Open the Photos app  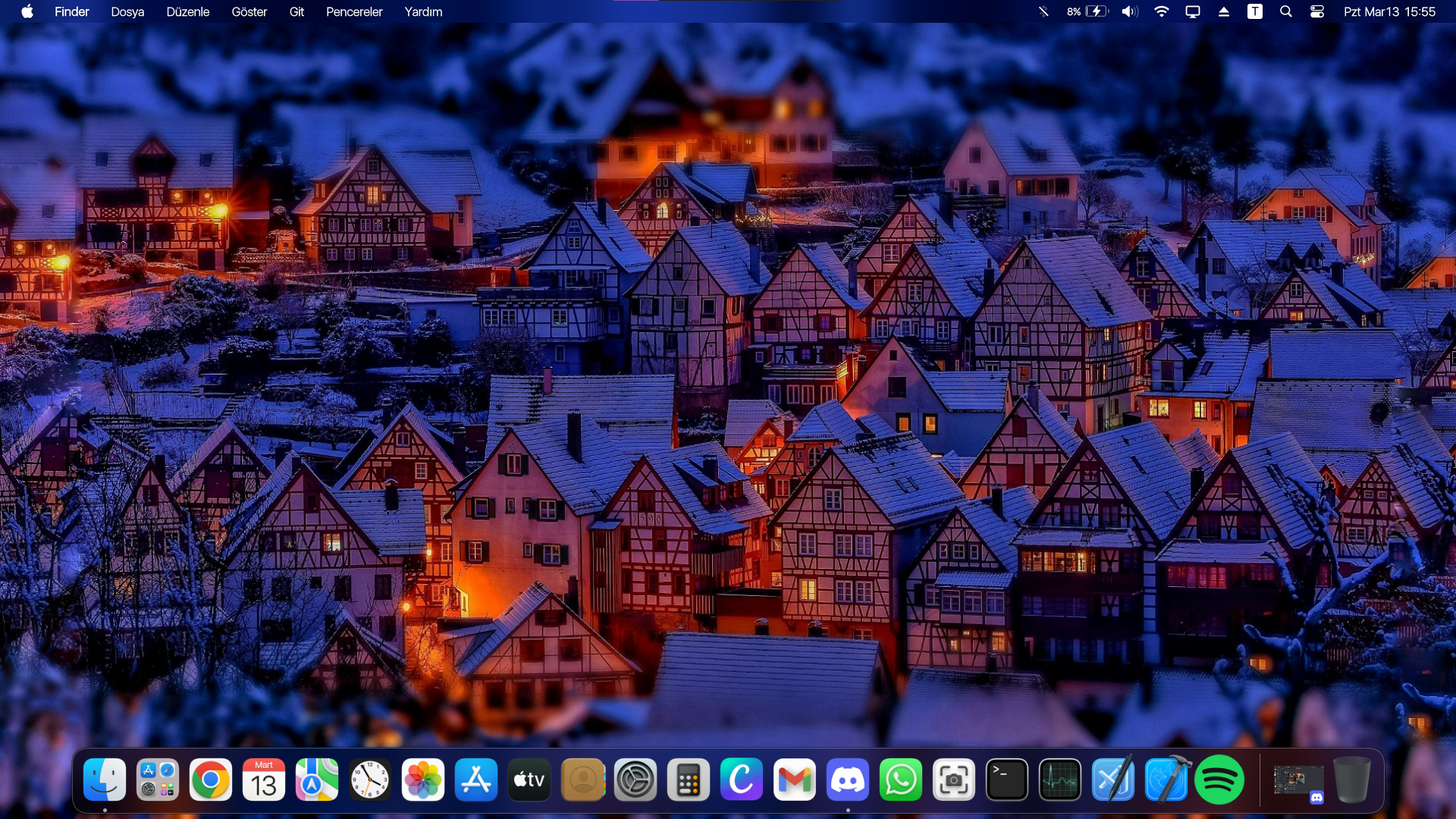[x=422, y=780]
